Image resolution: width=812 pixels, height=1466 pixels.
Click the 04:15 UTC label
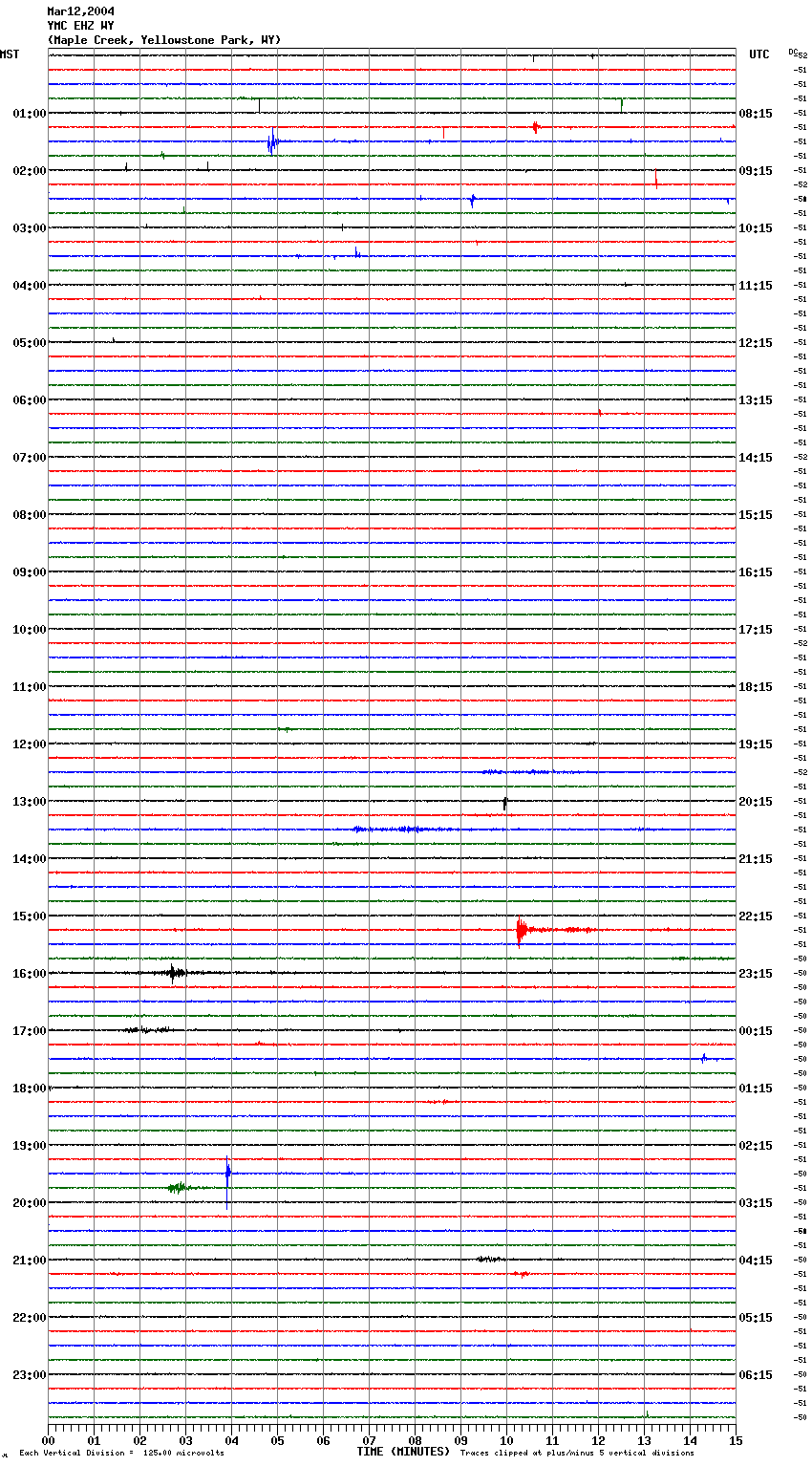756,1261
